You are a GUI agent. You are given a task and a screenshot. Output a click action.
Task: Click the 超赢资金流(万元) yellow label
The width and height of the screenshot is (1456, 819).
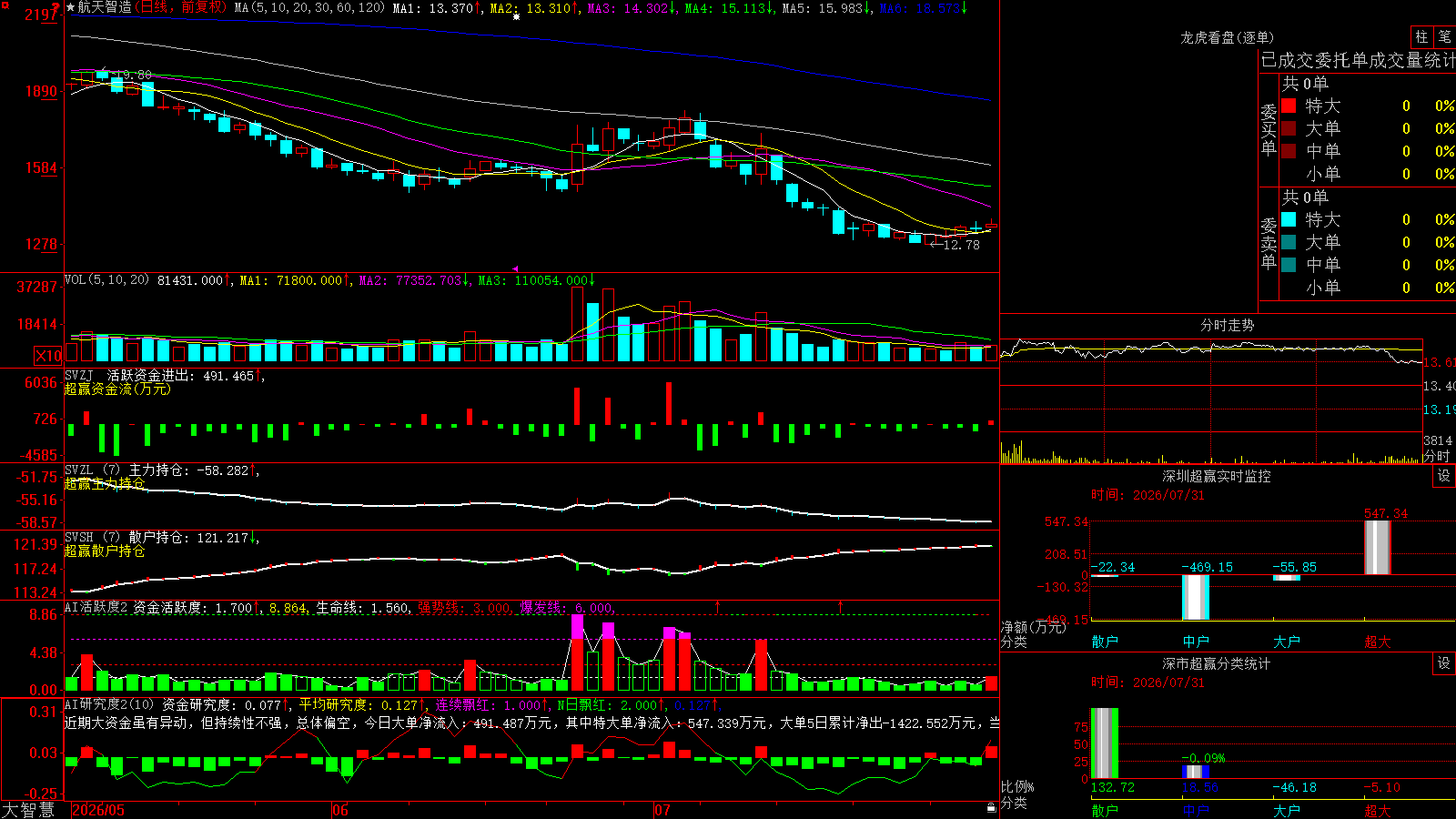point(117,389)
